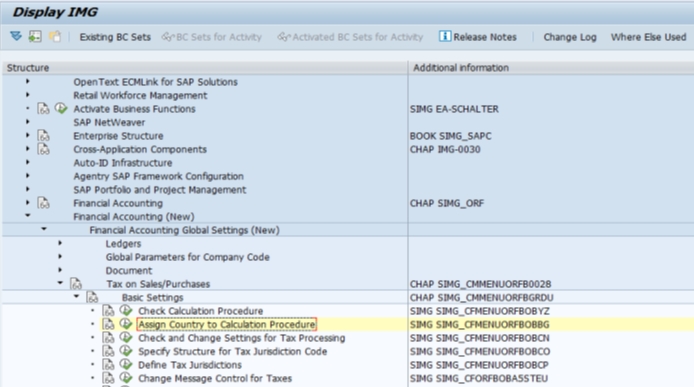Open documentation icon for Financial Accounting
The width and height of the screenshot is (694, 387).
click(43, 203)
